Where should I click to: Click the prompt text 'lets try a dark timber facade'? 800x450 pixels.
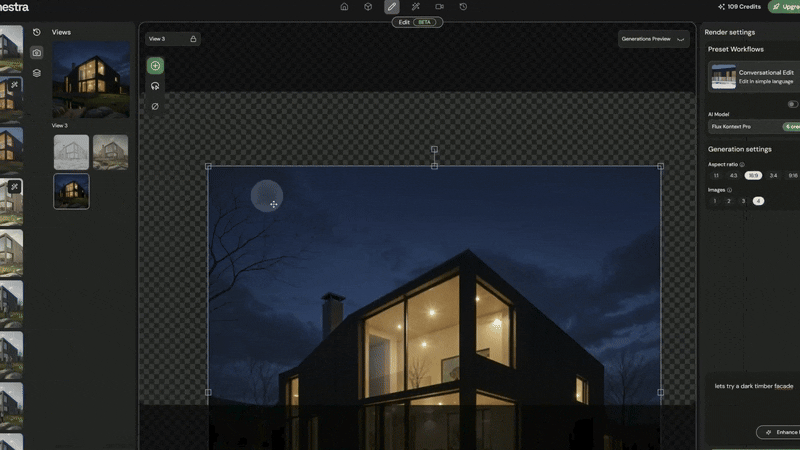[x=754, y=386]
